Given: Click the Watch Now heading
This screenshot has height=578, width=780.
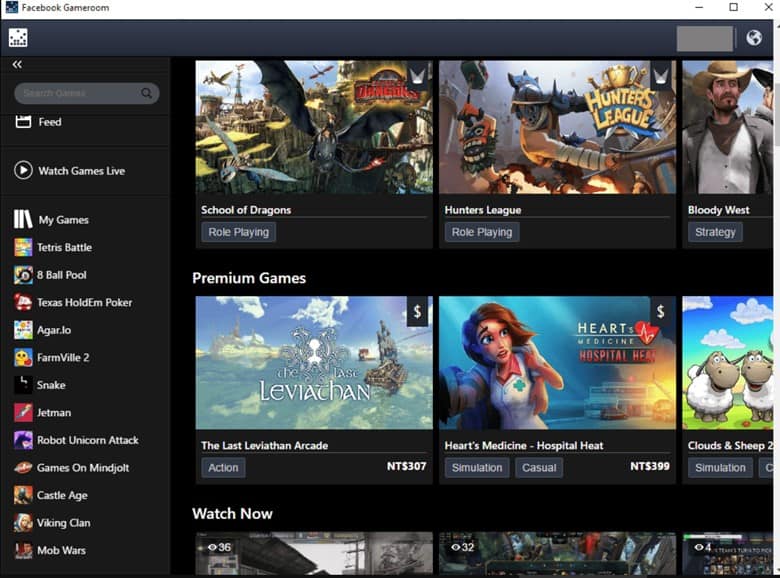Looking at the screenshot, I should click(232, 514).
